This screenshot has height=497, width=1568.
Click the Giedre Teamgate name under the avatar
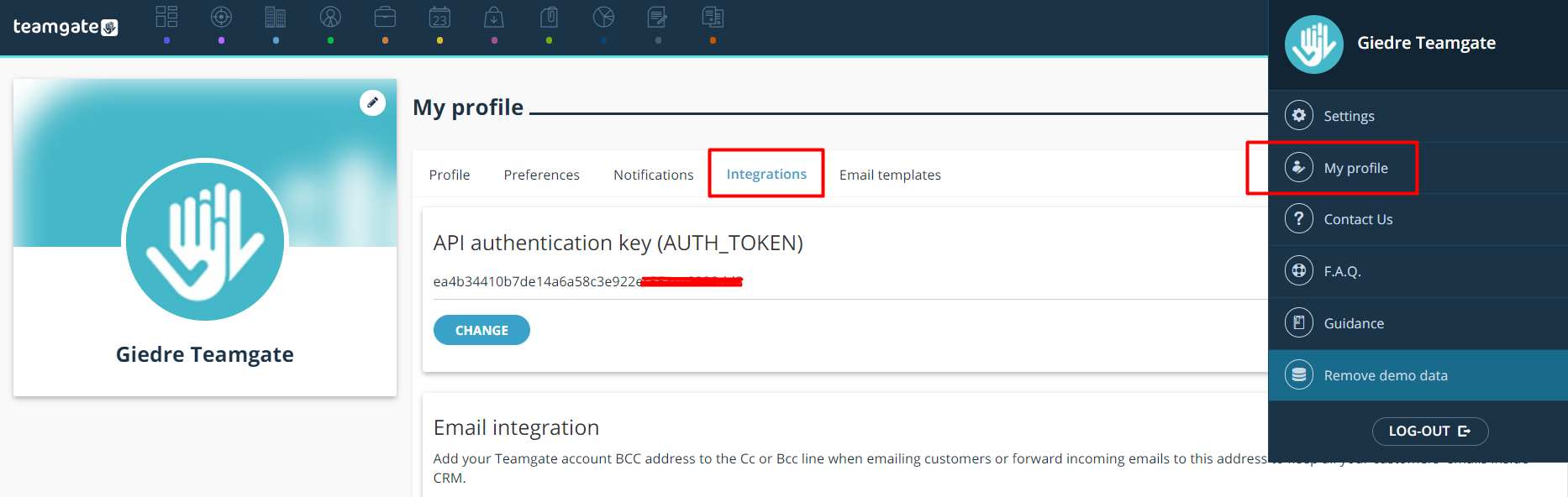pos(205,354)
